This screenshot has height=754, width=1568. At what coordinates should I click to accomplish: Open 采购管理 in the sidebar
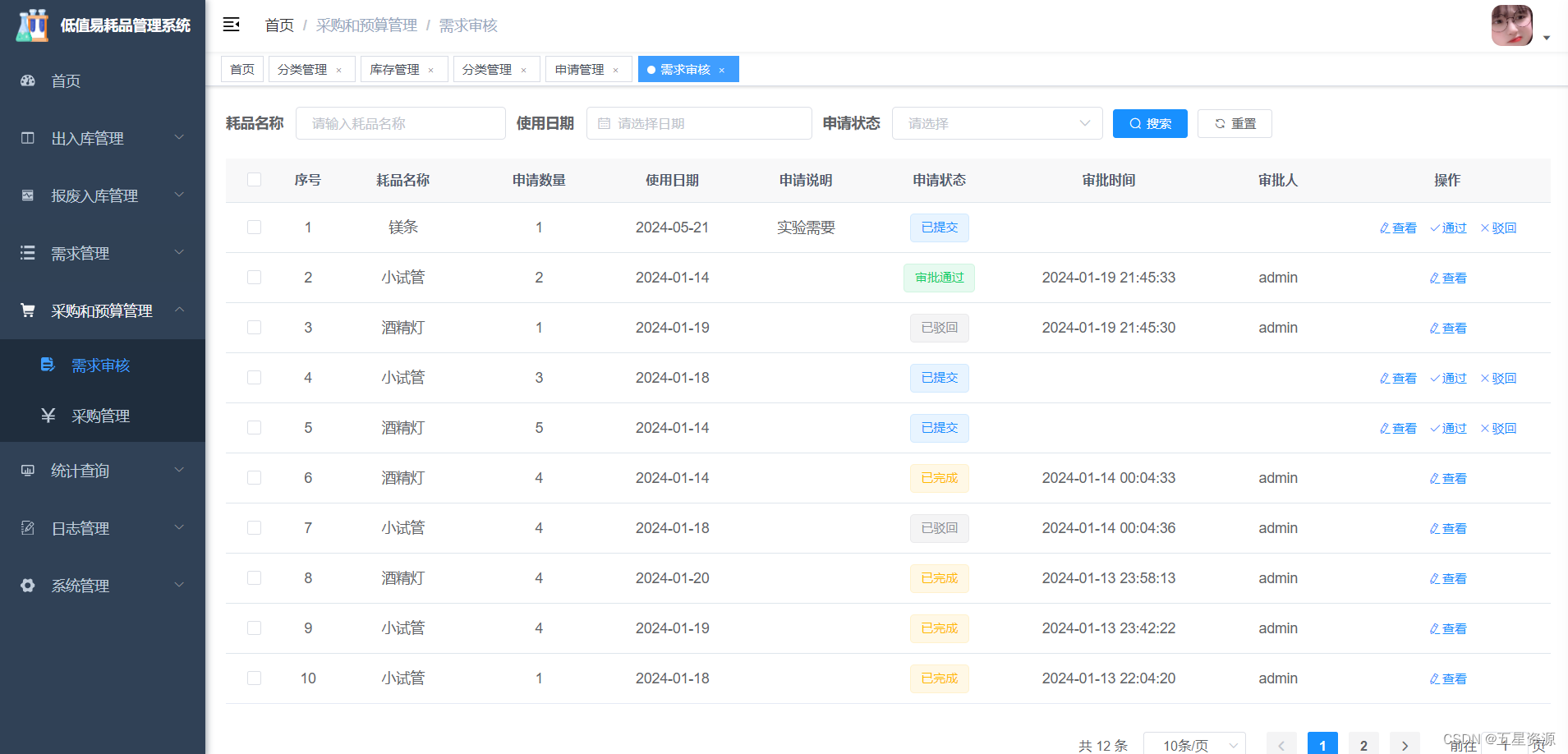click(x=103, y=416)
